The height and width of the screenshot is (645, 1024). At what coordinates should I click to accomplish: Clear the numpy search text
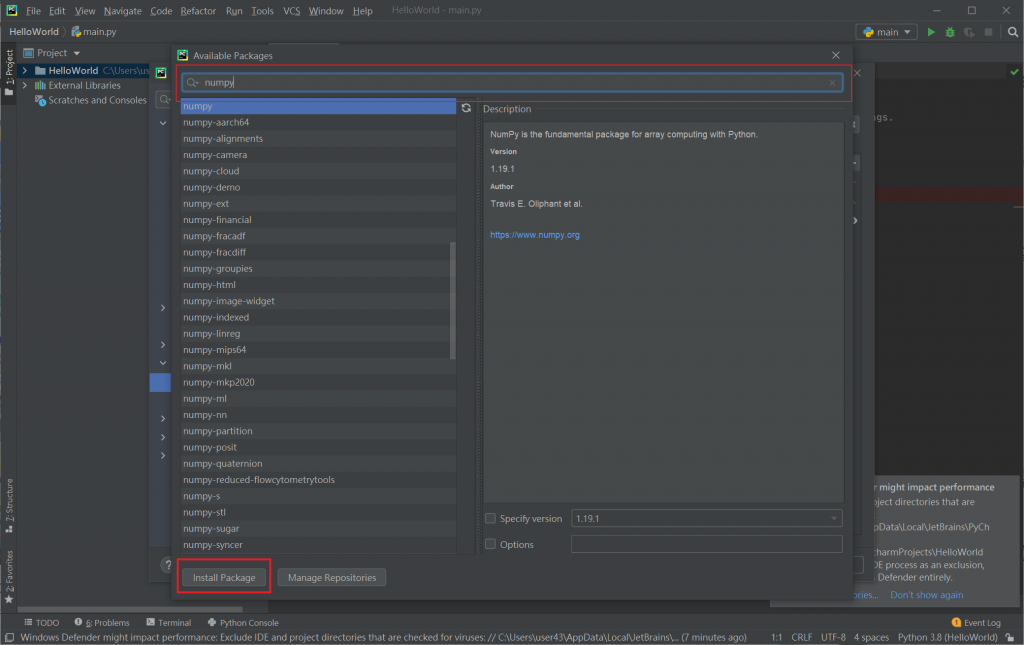click(832, 82)
